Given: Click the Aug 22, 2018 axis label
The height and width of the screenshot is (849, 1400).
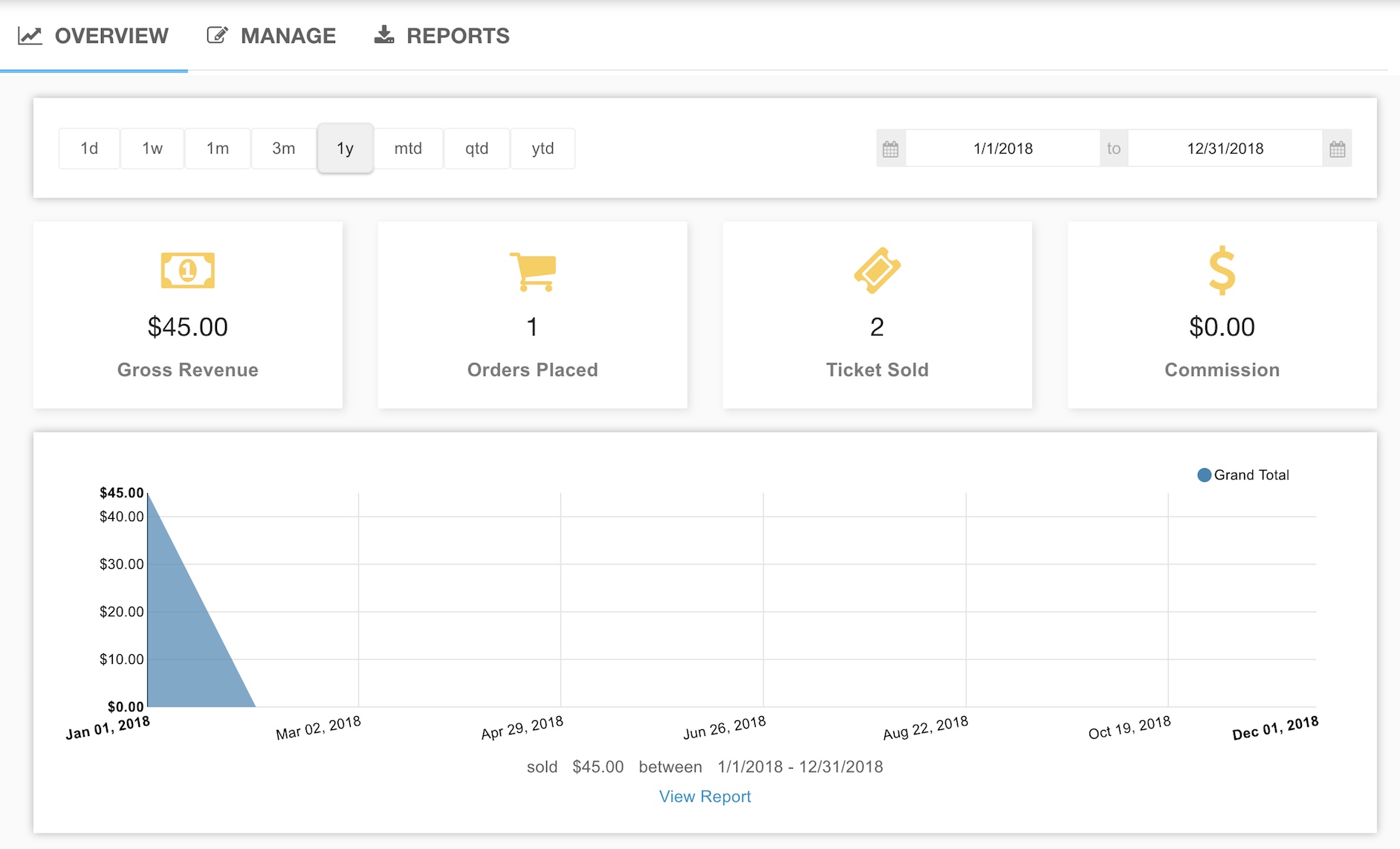Looking at the screenshot, I should point(926,728).
